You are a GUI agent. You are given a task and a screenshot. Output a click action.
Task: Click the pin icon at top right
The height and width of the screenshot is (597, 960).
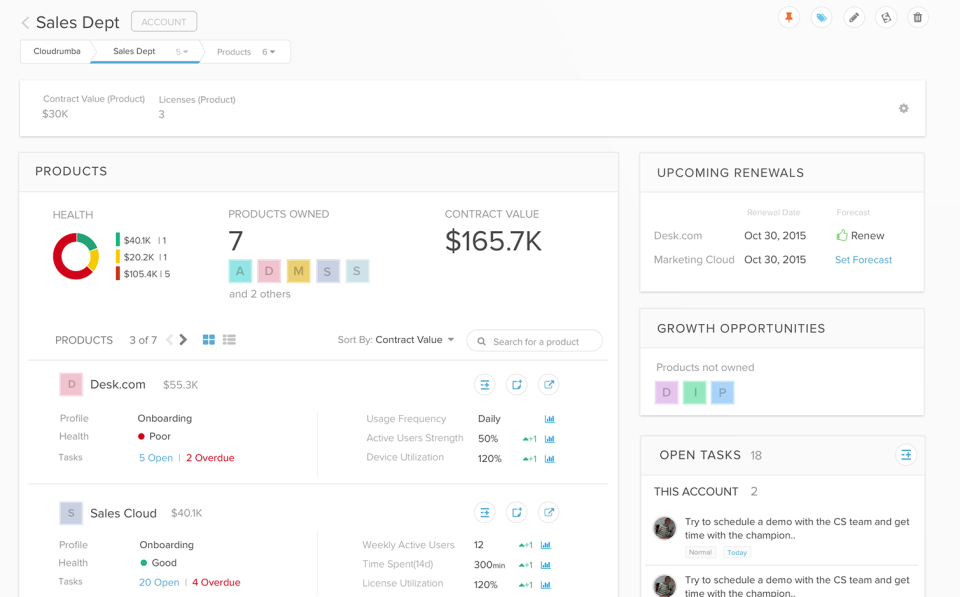tap(789, 17)
